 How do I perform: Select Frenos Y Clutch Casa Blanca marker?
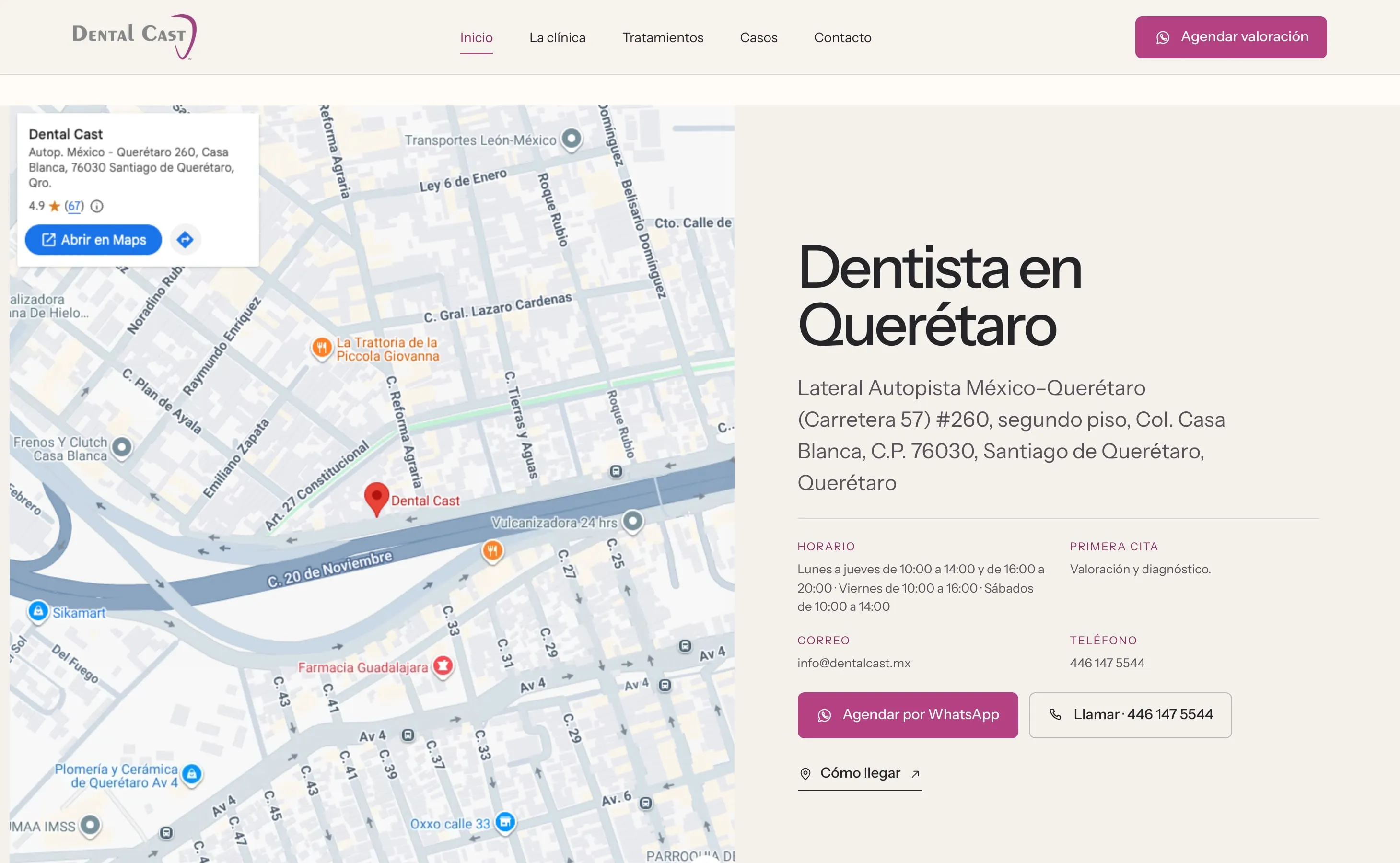[x=122, y=447]
